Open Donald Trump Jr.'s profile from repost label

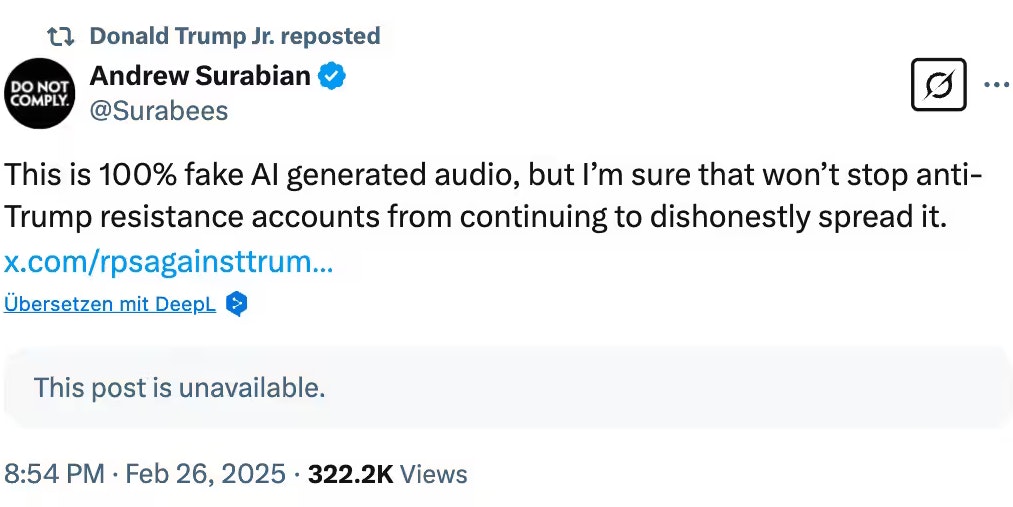click(x=185, y=36)
